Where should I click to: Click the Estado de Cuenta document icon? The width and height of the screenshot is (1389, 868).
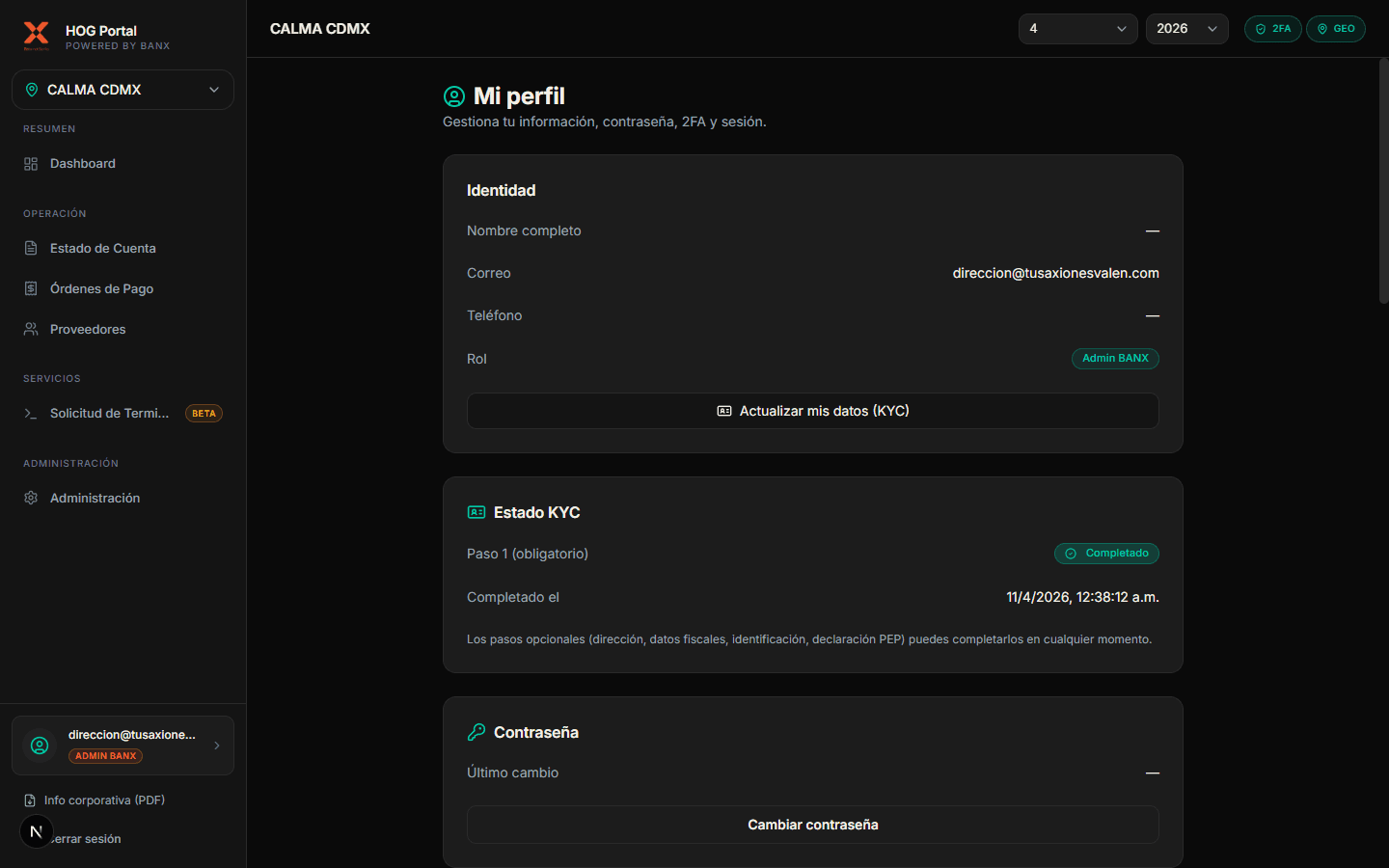click(x=31, y=249)
